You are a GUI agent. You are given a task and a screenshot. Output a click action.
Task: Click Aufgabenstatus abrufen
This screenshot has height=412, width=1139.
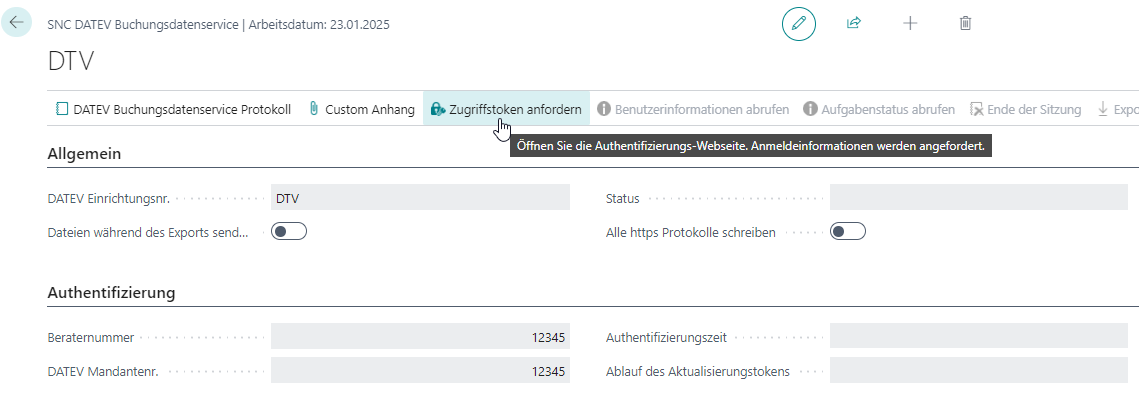coord(879,109)
